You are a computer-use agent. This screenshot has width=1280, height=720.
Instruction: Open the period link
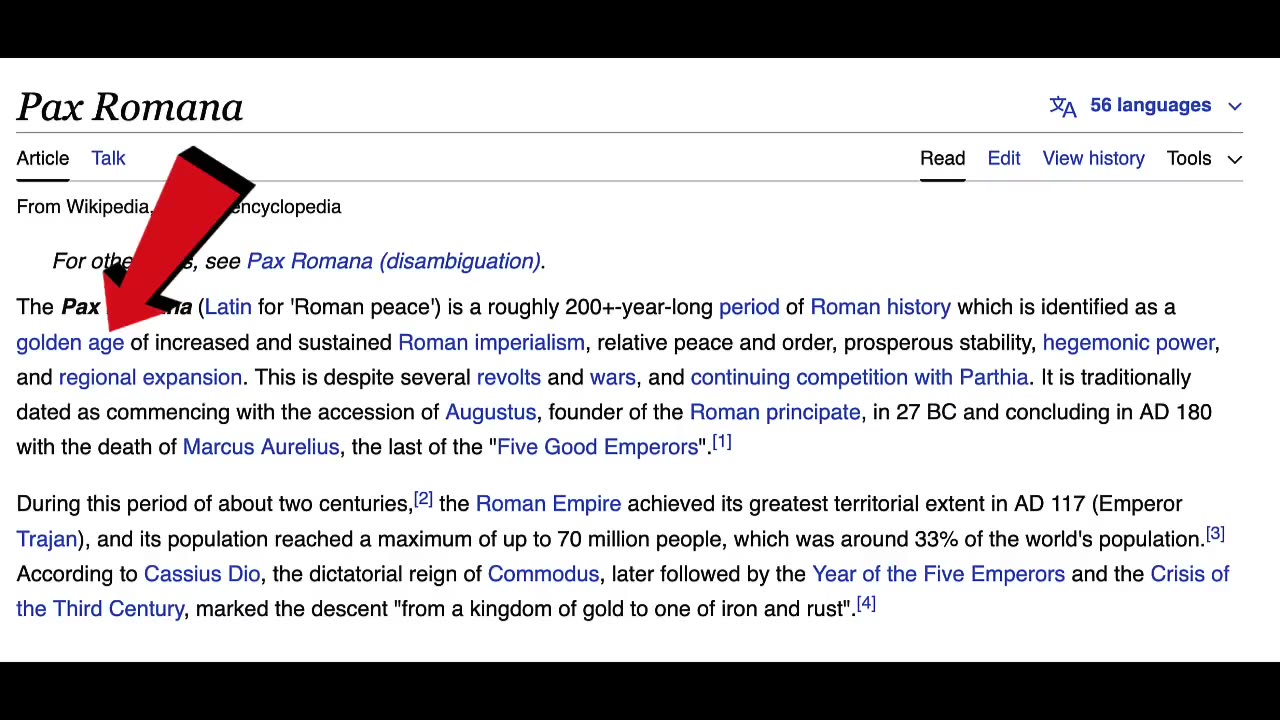749,307
